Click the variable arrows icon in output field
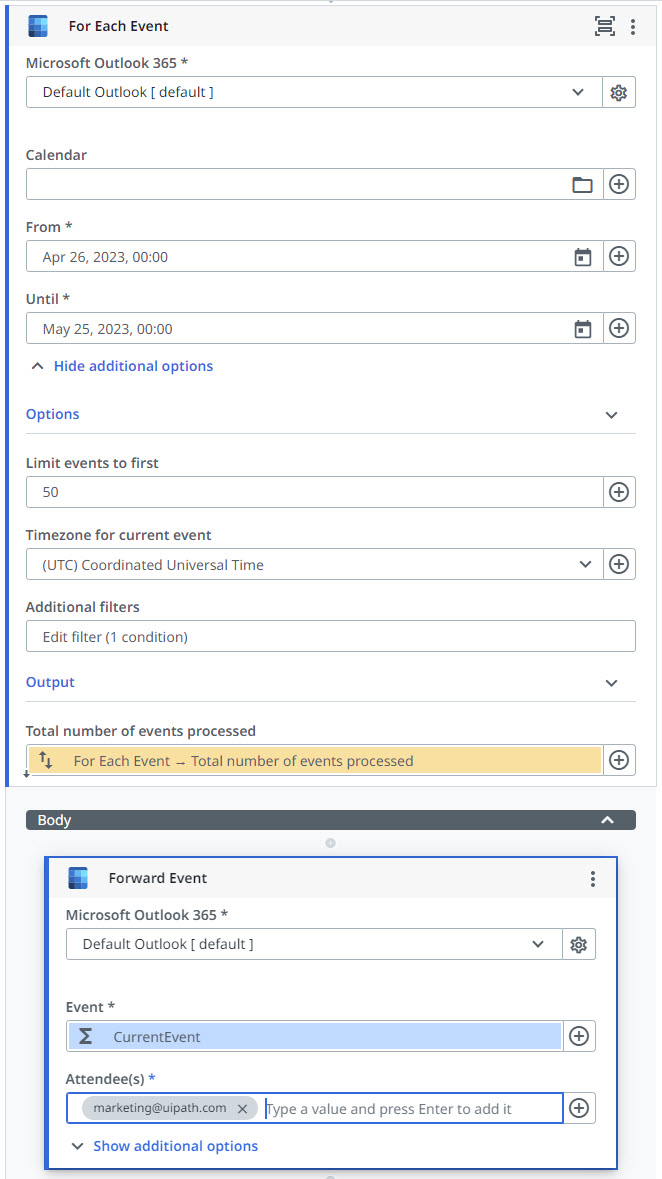662x1179 pixels. pyautogui.click(x=46, y=760)
